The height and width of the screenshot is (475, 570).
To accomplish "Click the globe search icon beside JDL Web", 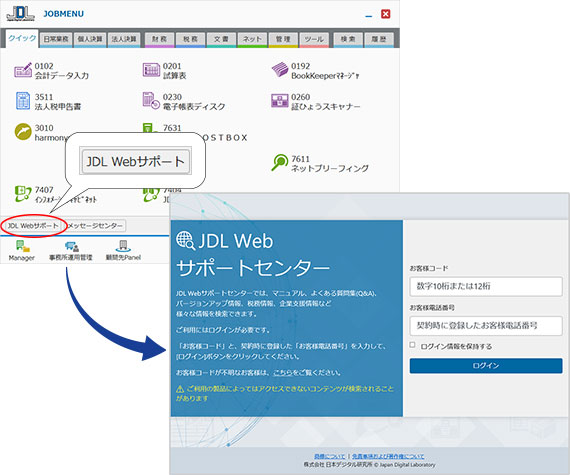I will point(185,241).
